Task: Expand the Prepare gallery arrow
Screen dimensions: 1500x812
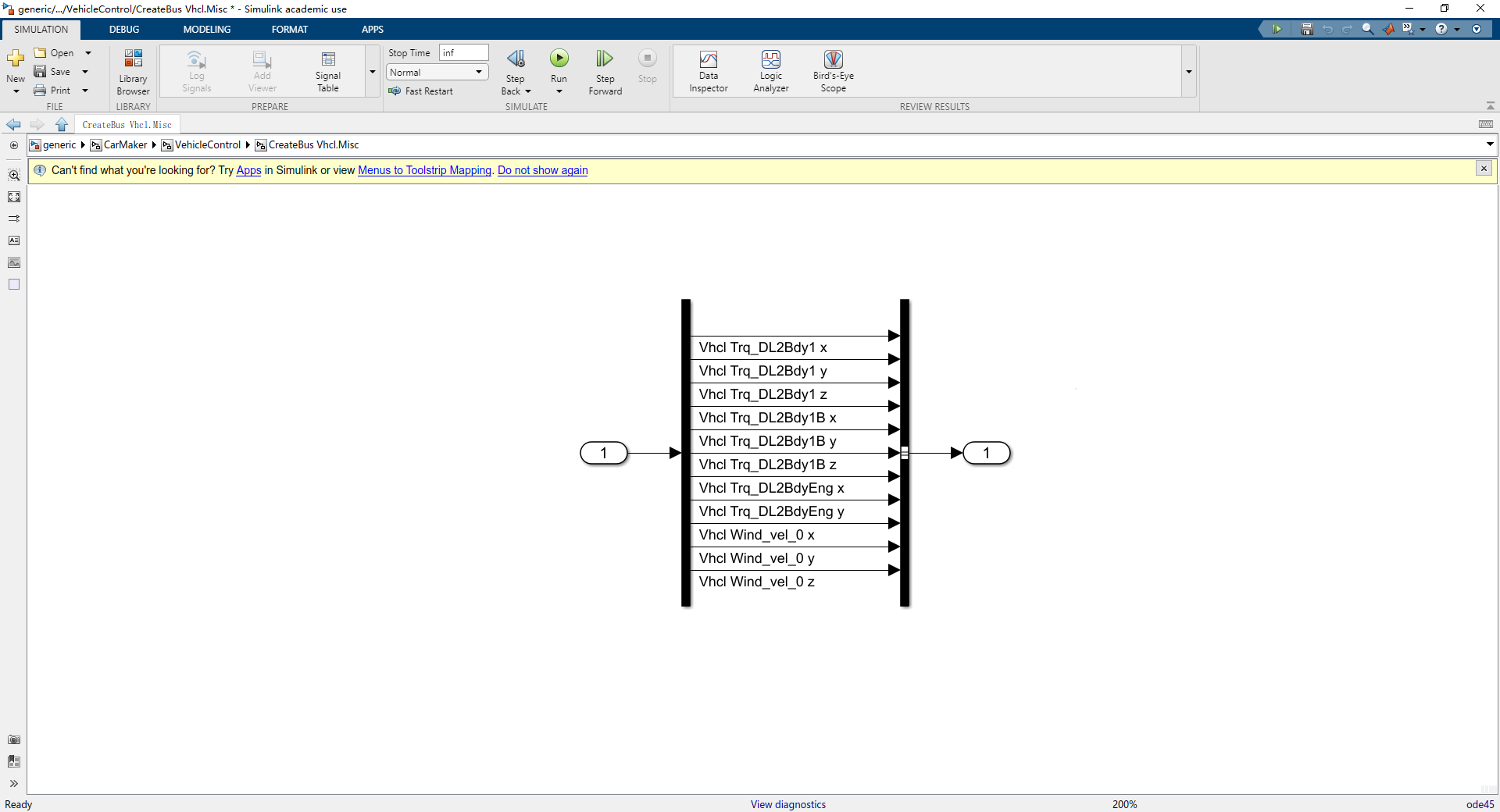Action: pos(373,72)
